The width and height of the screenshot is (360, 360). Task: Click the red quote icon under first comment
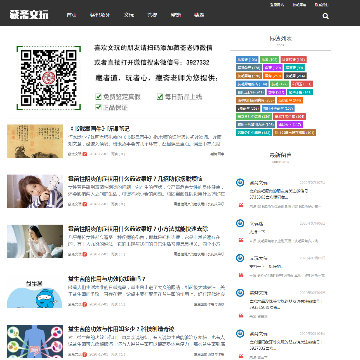click(x=241, y=206)
